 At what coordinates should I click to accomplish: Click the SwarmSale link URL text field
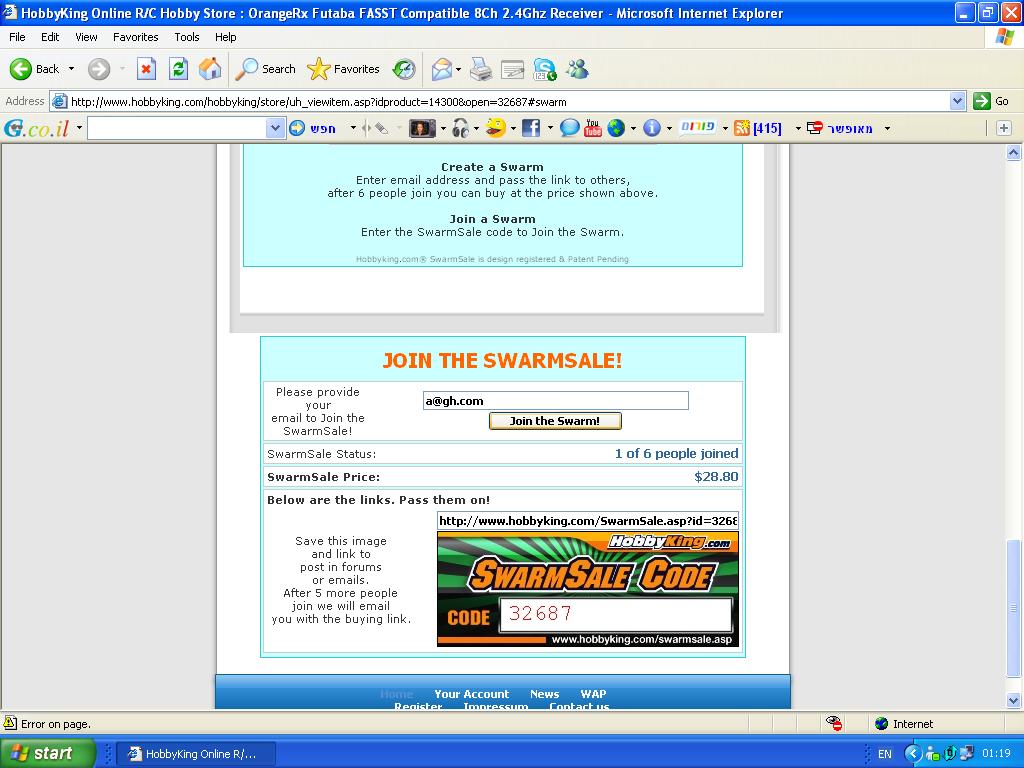click(588, 520)
